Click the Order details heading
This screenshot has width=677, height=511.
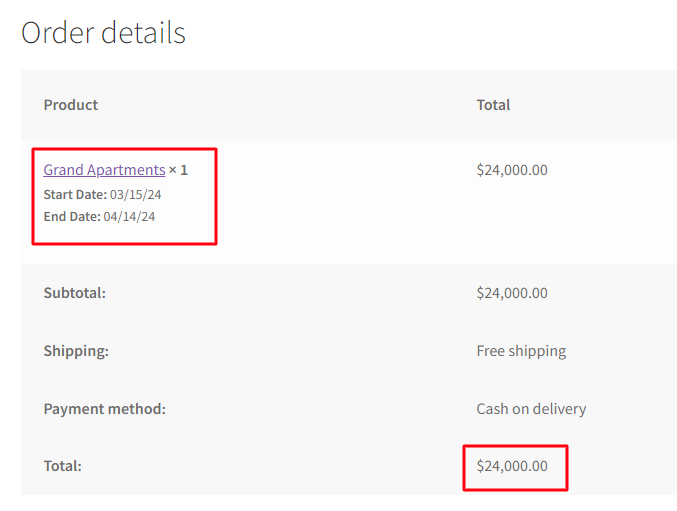tap(103, 33)
